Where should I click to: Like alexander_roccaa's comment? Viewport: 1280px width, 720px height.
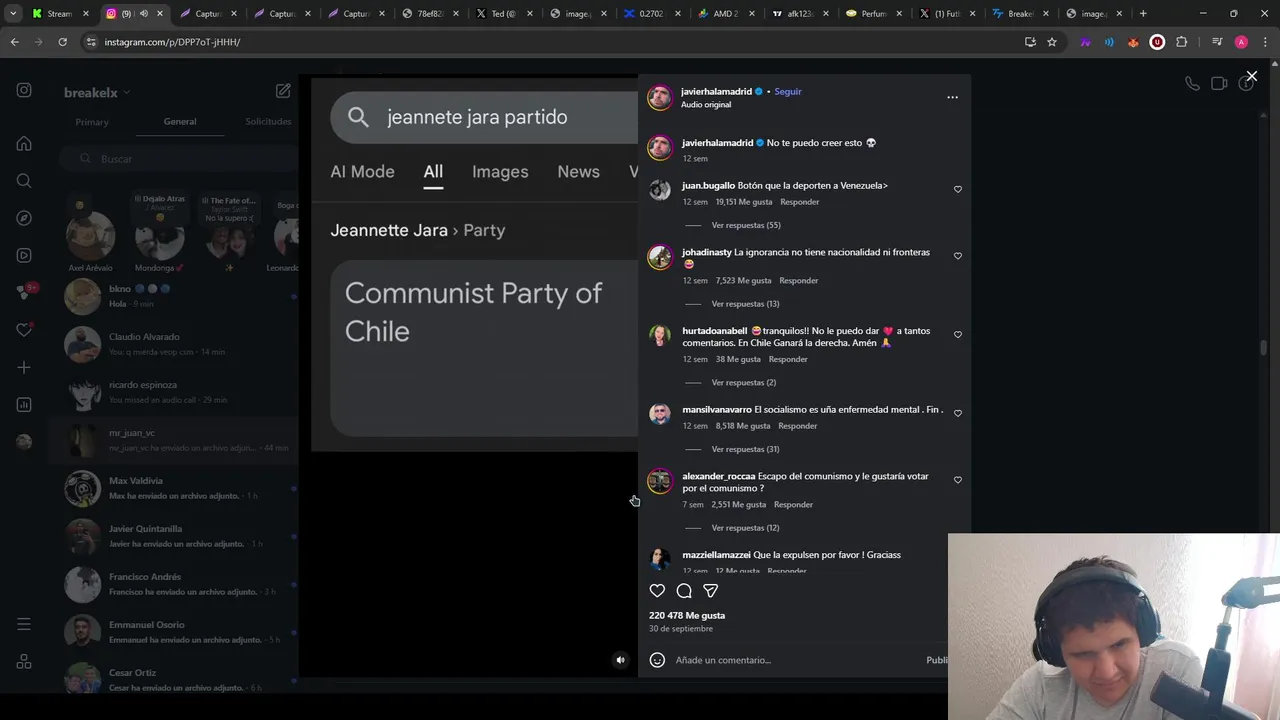957,480
